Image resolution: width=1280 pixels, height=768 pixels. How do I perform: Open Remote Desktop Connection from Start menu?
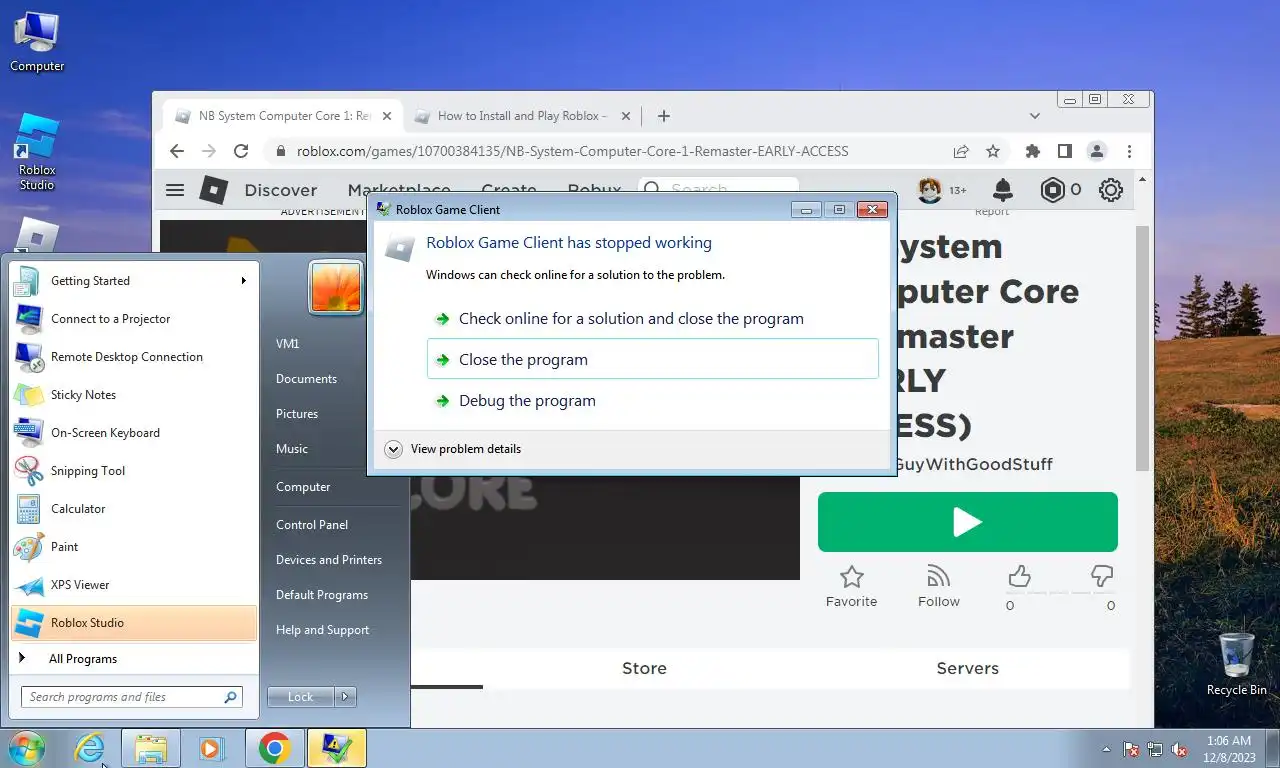pyautogui.click(x=134, y=357)
